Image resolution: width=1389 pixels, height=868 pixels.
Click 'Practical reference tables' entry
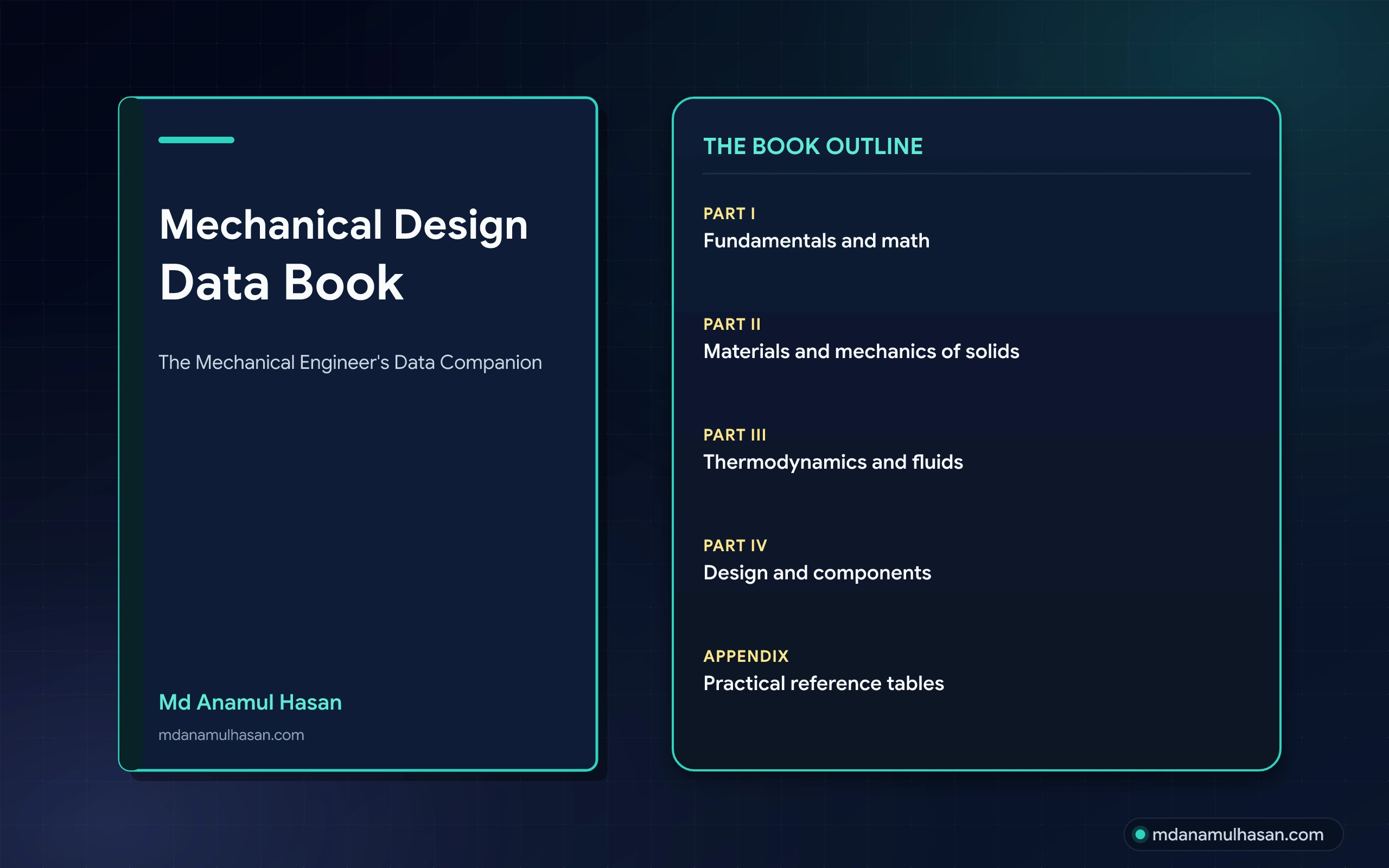pos(824,684)
